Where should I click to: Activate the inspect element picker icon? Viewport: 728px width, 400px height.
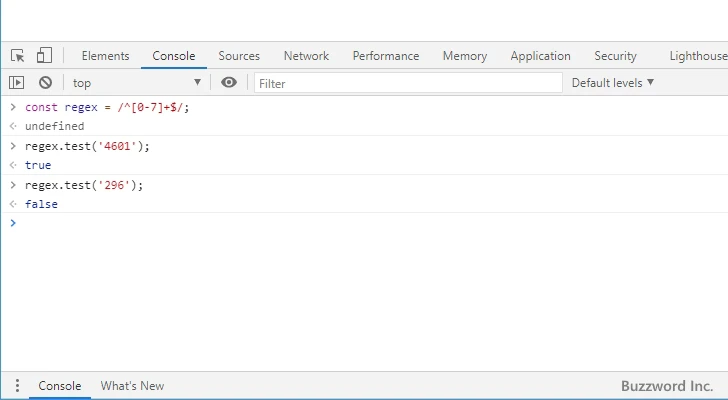coord(18,56)
